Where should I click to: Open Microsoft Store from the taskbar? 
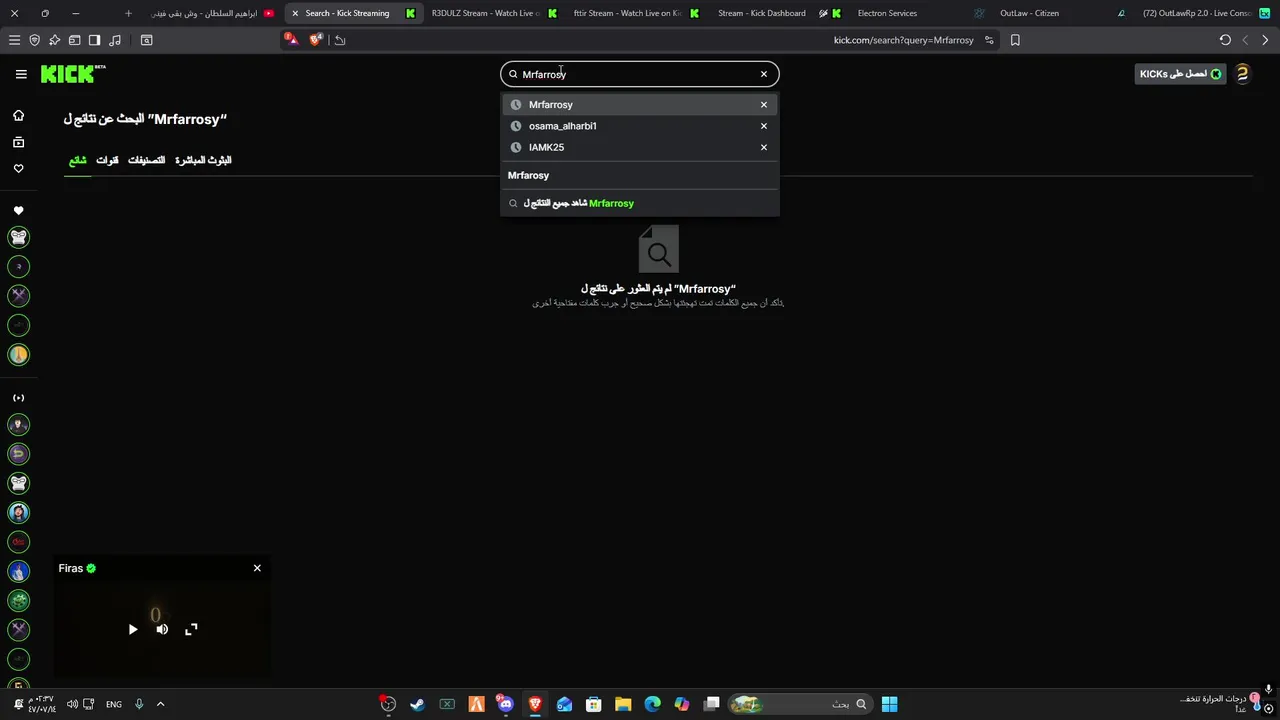[593, 704]
